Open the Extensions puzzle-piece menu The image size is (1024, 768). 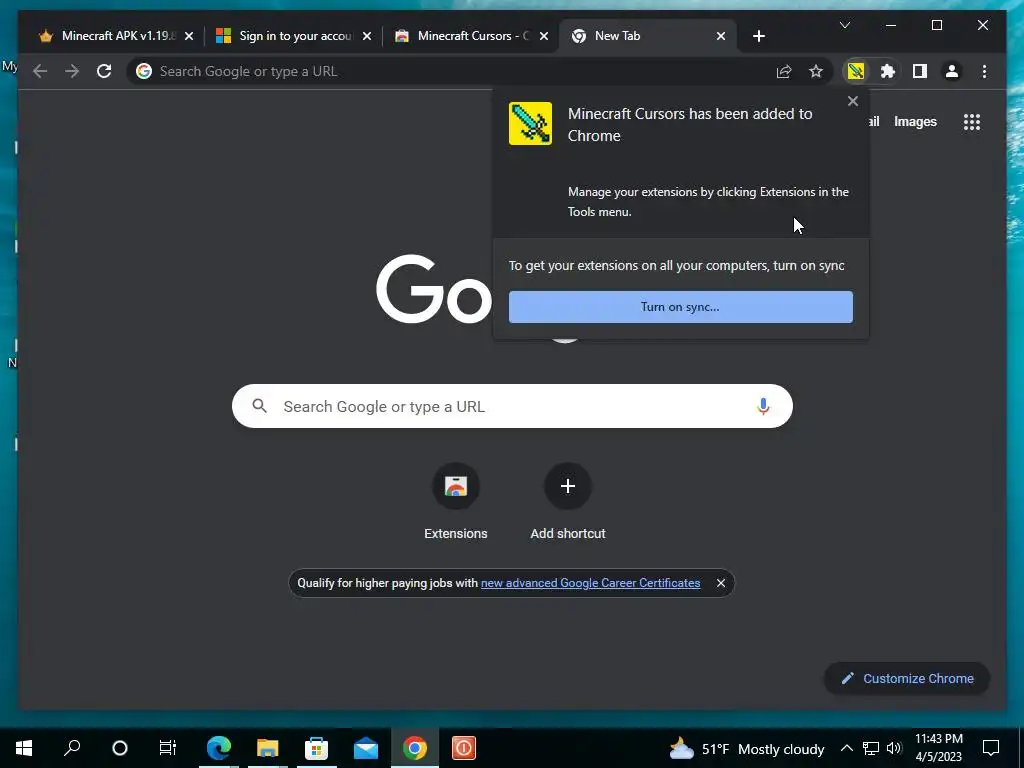[888, 71]
